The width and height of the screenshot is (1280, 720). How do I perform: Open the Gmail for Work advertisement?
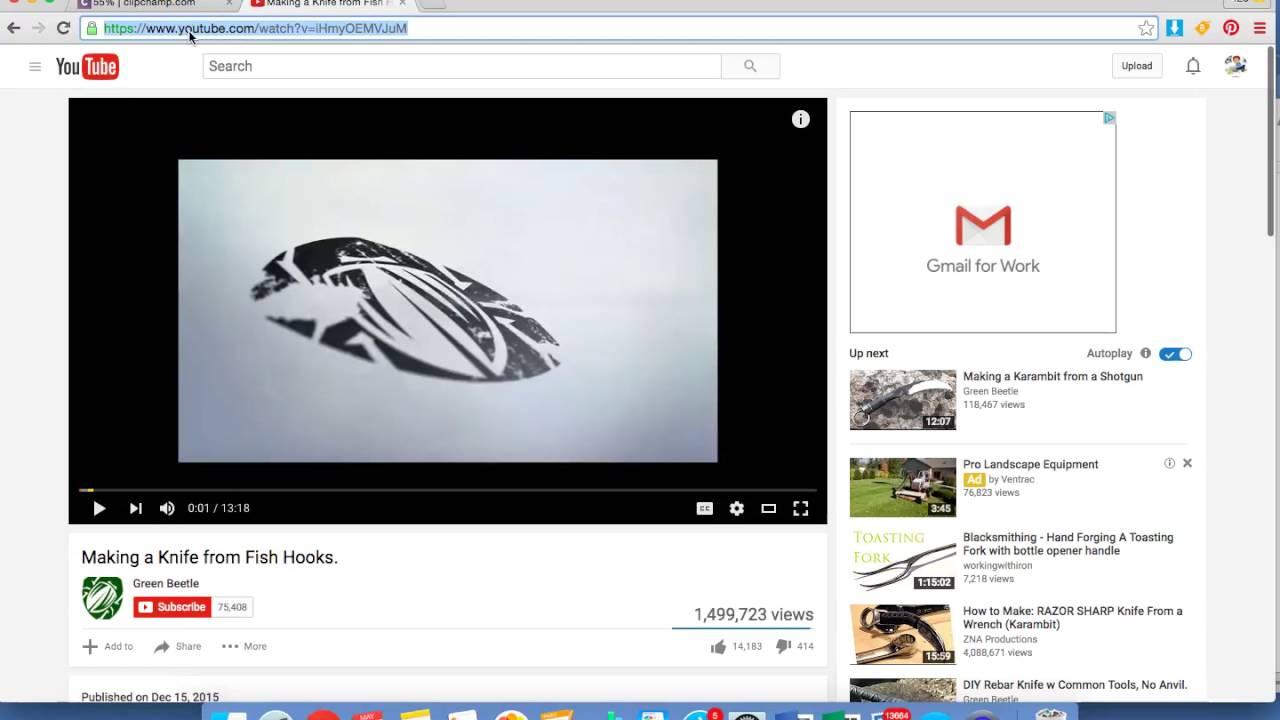(x=983, y=222)
